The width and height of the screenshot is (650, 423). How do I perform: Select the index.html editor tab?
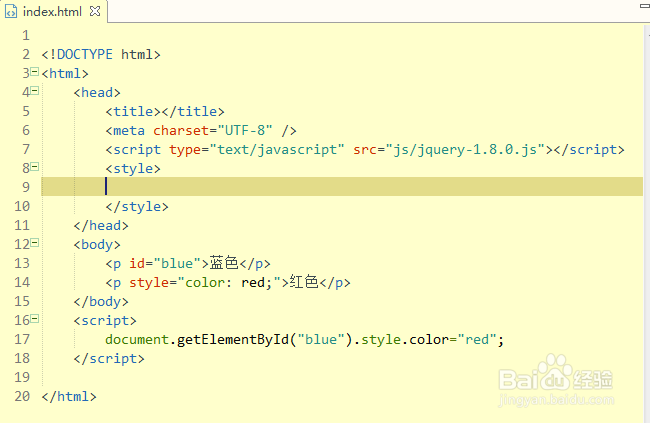(53, 11)
